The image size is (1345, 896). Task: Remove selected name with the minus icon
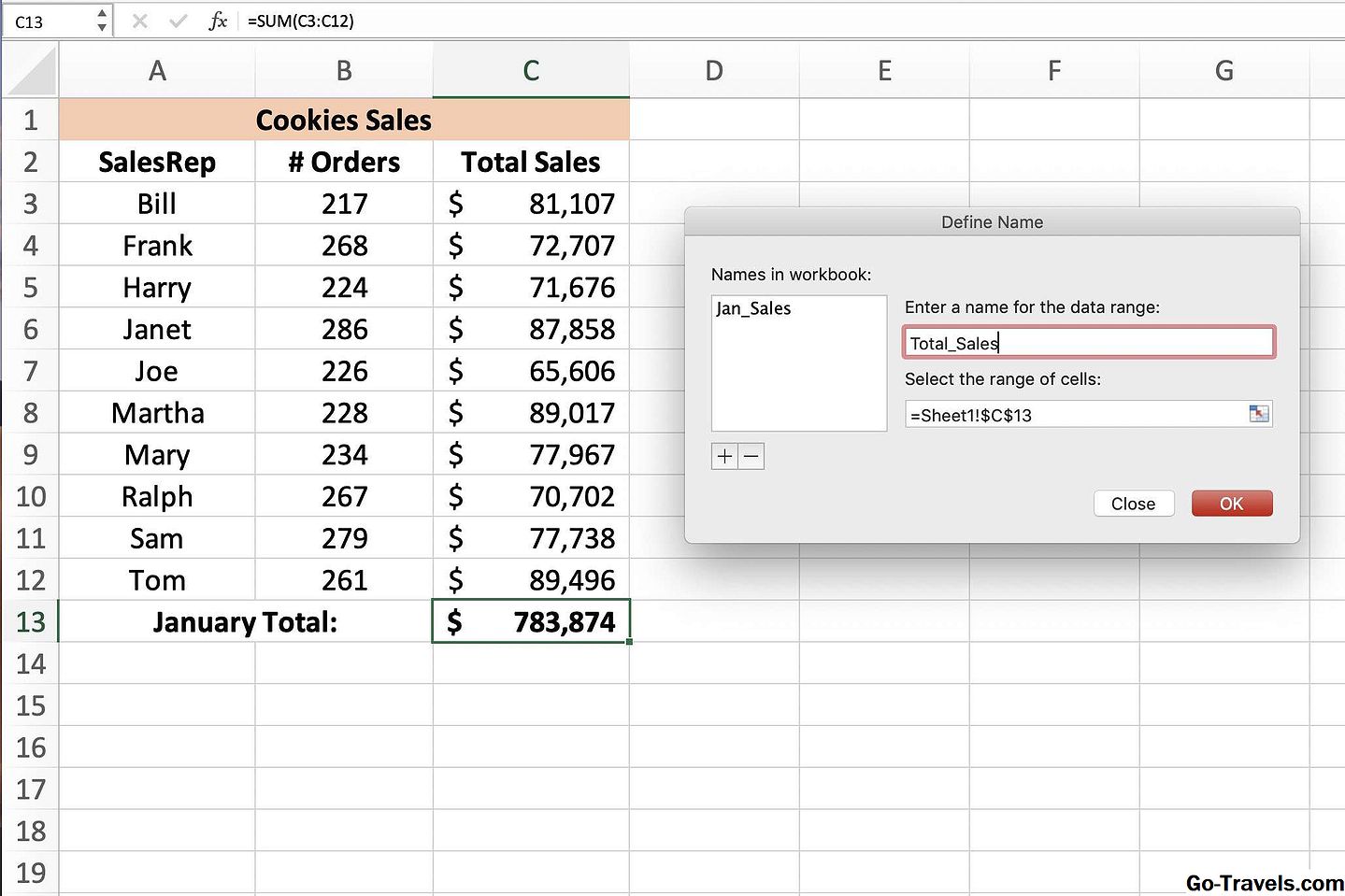pyautogui.click(x=752, y=456)
